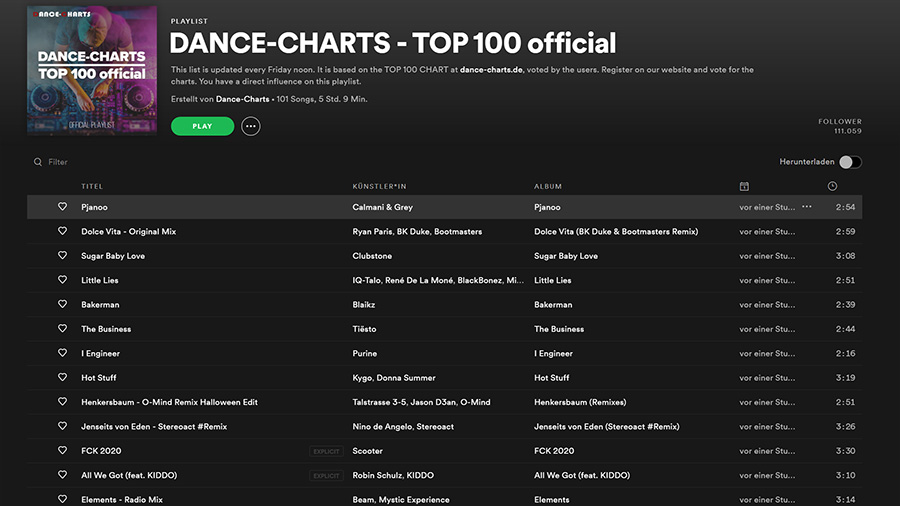This screenshot has height=506, width=900.
Task: Open the dance-charts.de link in description
Action: coord(491,69)
